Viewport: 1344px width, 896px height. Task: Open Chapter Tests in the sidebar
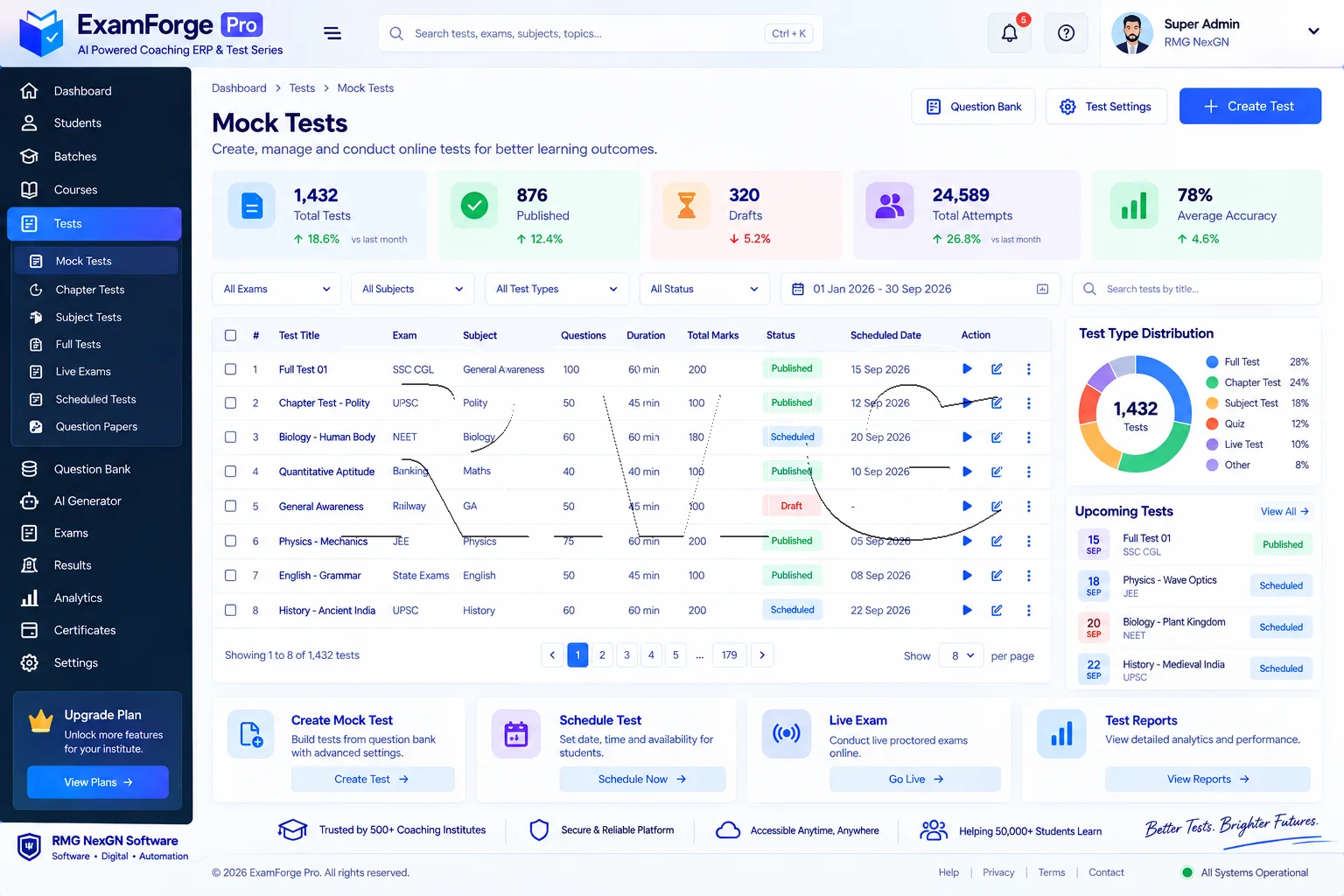point(90,290)
